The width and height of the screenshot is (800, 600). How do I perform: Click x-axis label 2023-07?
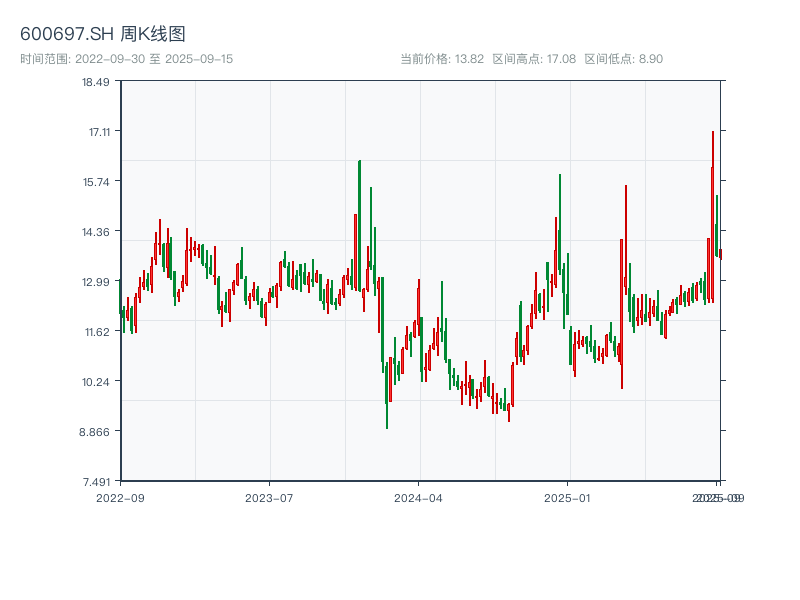269,498
